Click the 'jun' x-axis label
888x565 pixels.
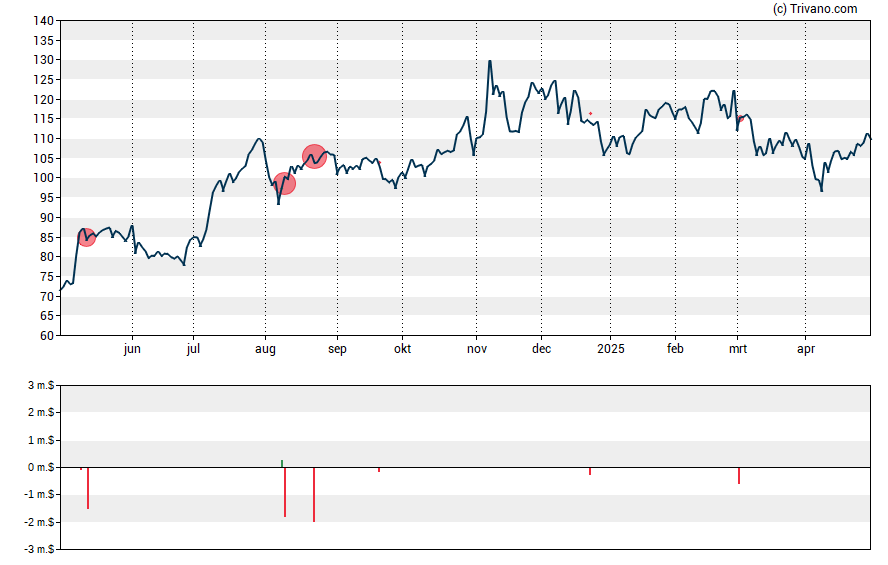(132, 349)
